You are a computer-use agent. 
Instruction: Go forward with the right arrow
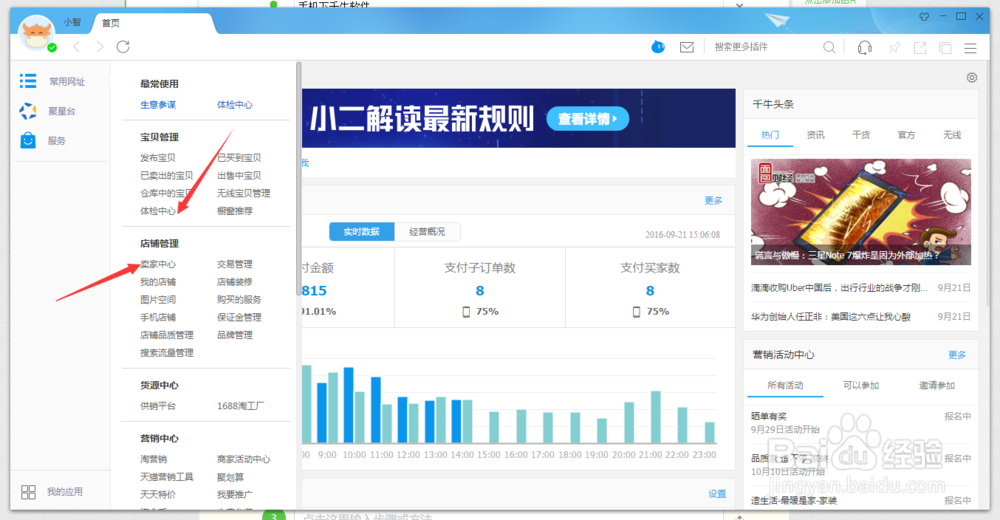tap(99, 47)
